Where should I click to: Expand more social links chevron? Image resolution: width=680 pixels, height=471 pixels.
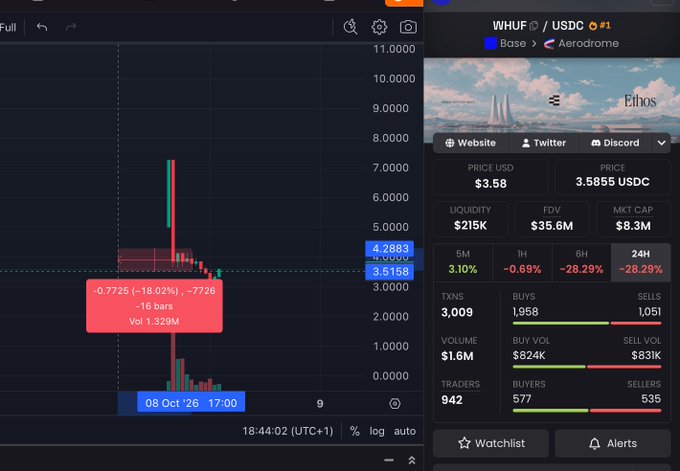coord(661,143)
